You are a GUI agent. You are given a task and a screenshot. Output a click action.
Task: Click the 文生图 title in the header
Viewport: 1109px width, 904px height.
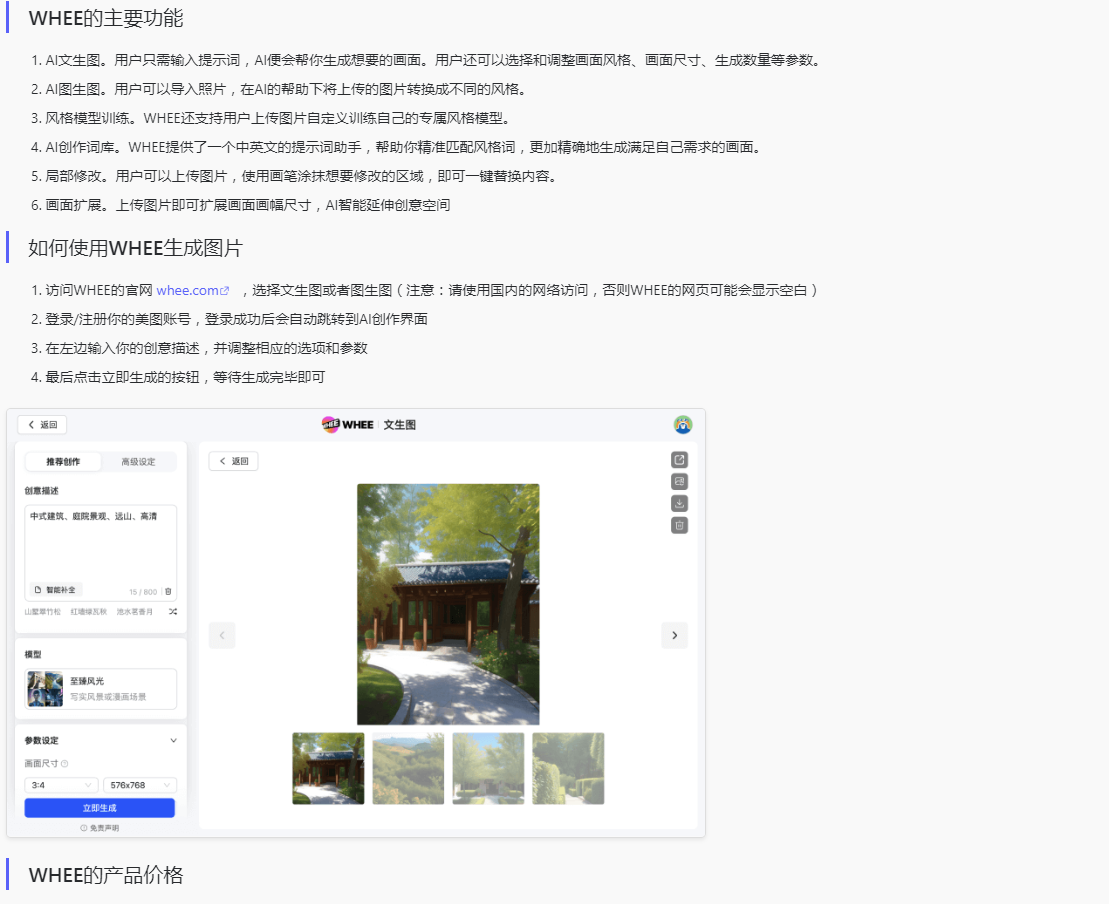pyautogui.click(x=400, y=424)
